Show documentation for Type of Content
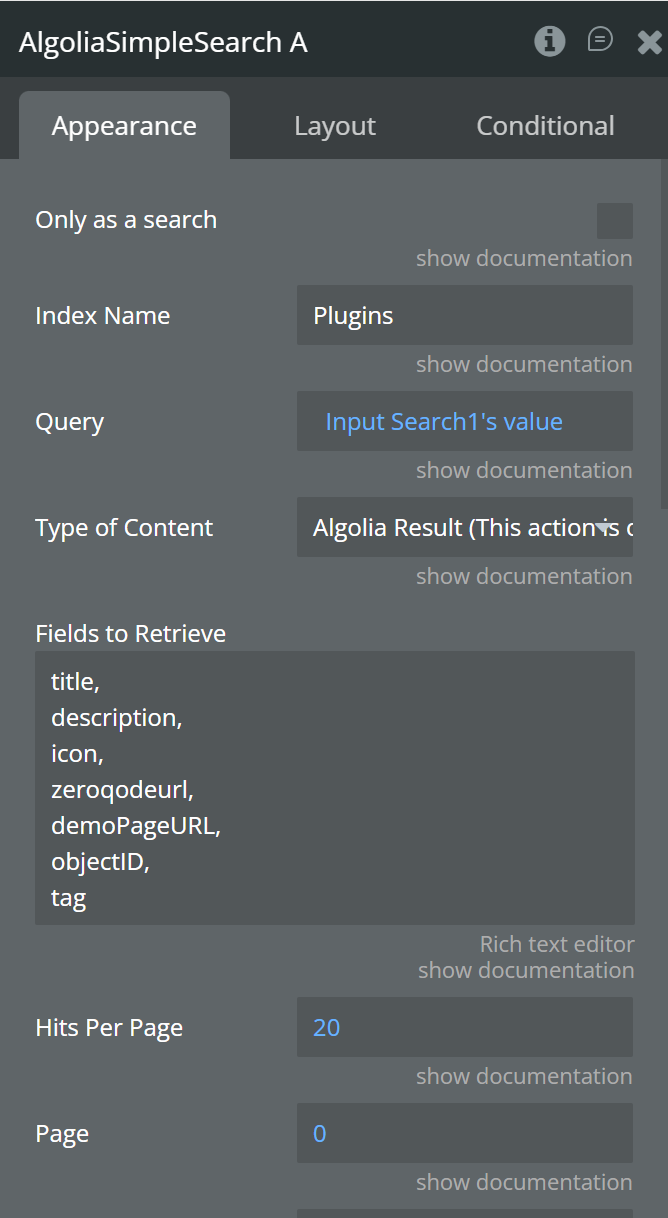This screenshot has width=668, height=1218. click(x=524, y=577)
